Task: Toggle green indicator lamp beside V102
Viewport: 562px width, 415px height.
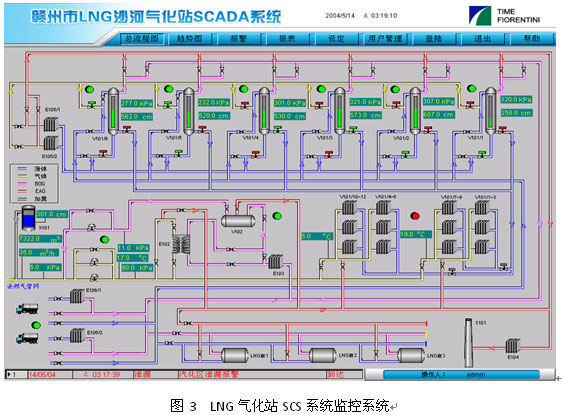Action: pyautogui.click(x=277, y=216)
